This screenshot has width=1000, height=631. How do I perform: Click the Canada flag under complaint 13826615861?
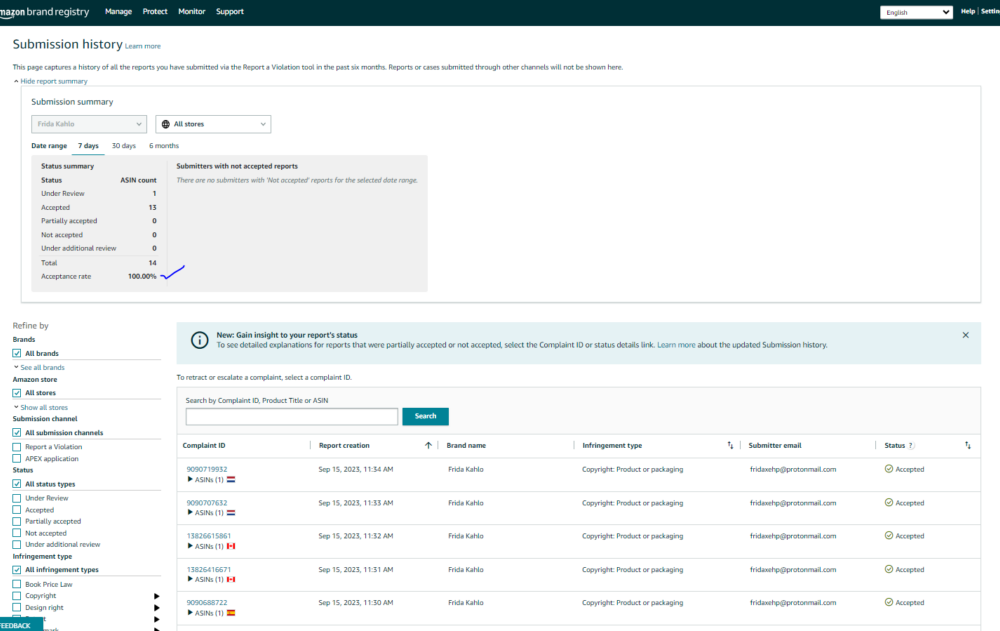coord(231,546)
